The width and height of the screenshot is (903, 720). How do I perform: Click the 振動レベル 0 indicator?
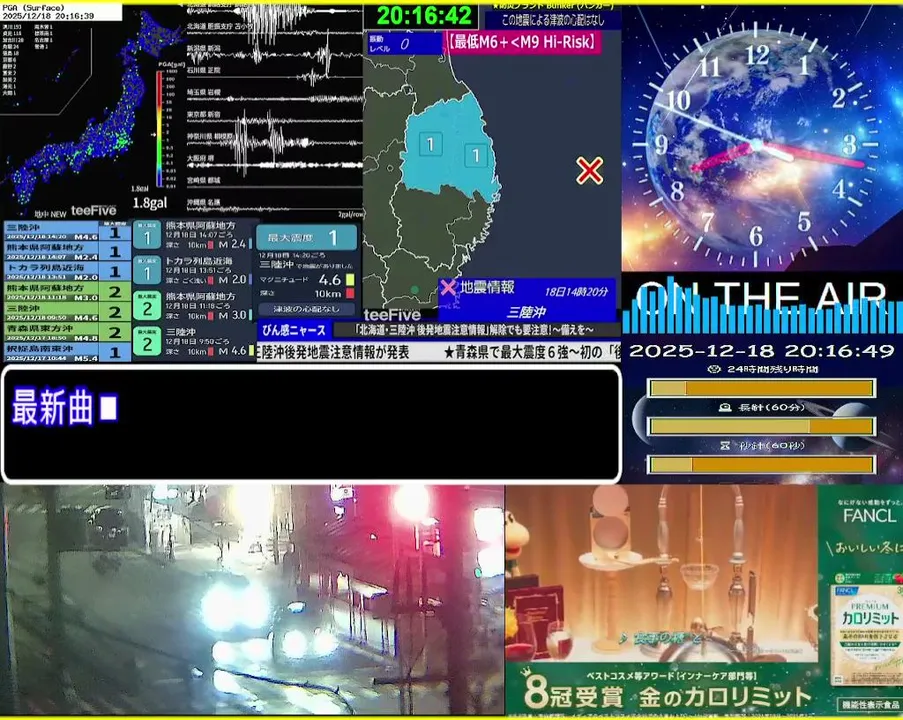[x=404, y=44]
